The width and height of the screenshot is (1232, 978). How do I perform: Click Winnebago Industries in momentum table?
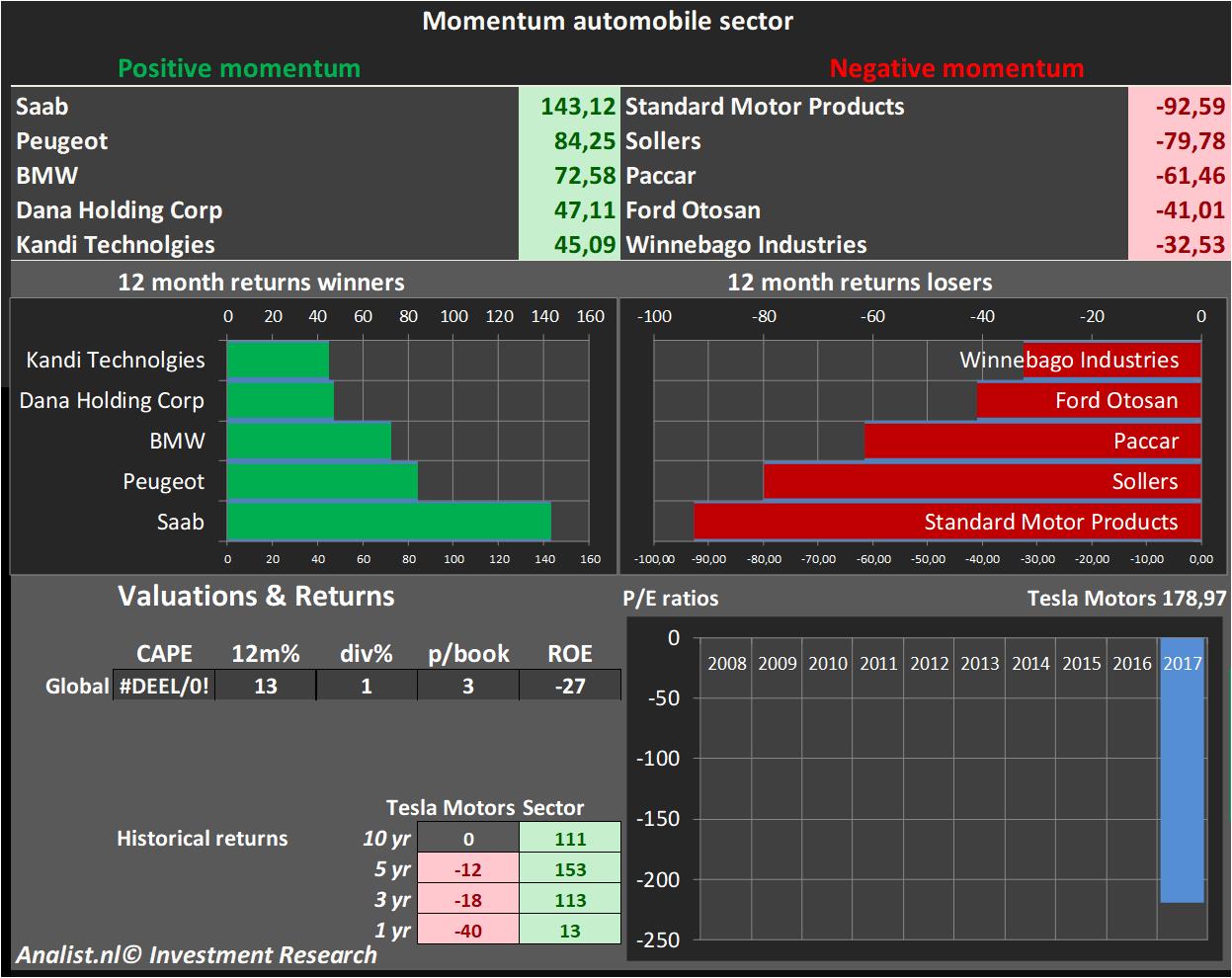[x=746, y=245]
